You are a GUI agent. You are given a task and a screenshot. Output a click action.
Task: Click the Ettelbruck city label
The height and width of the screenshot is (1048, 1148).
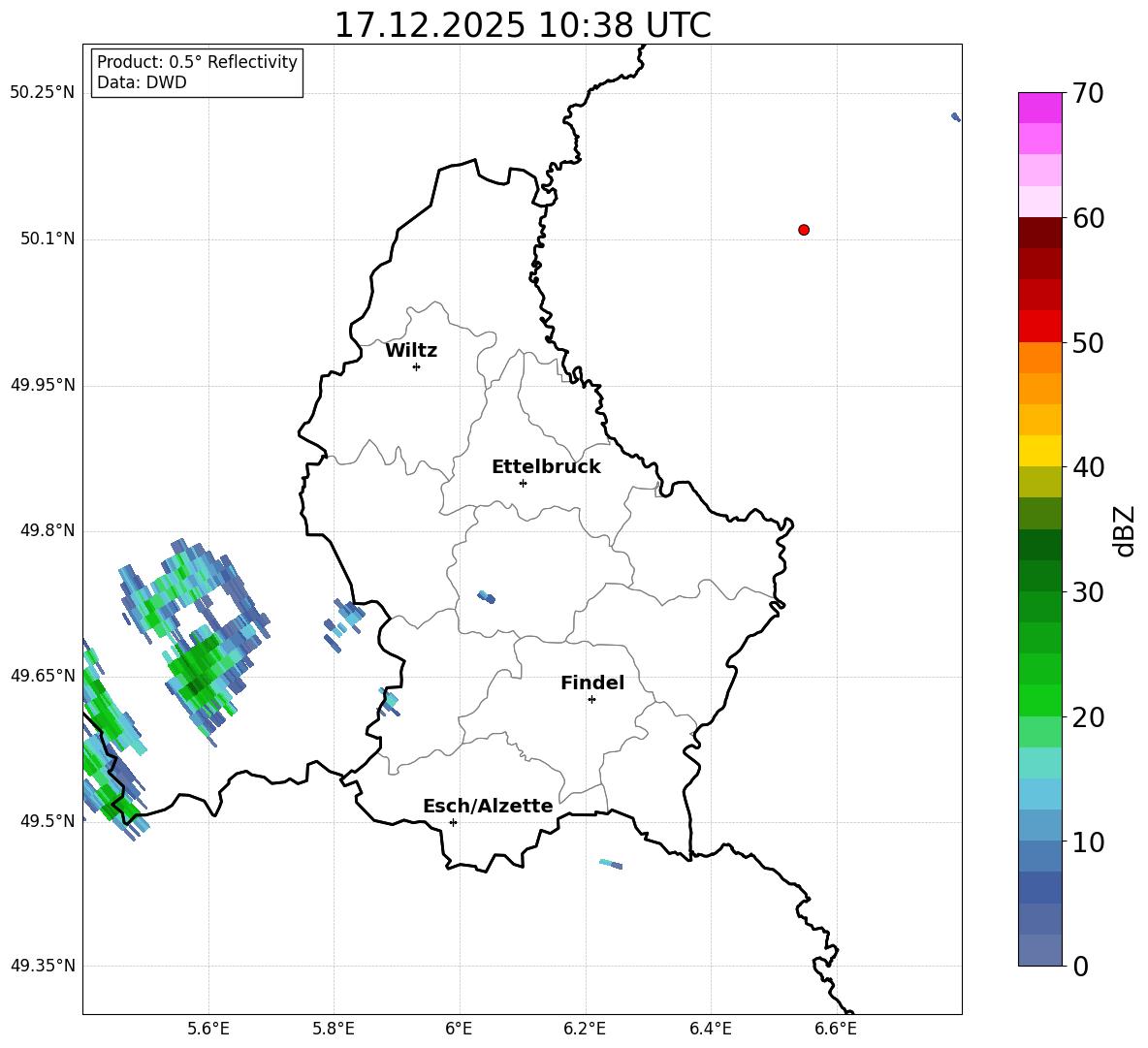pos(546,467)
